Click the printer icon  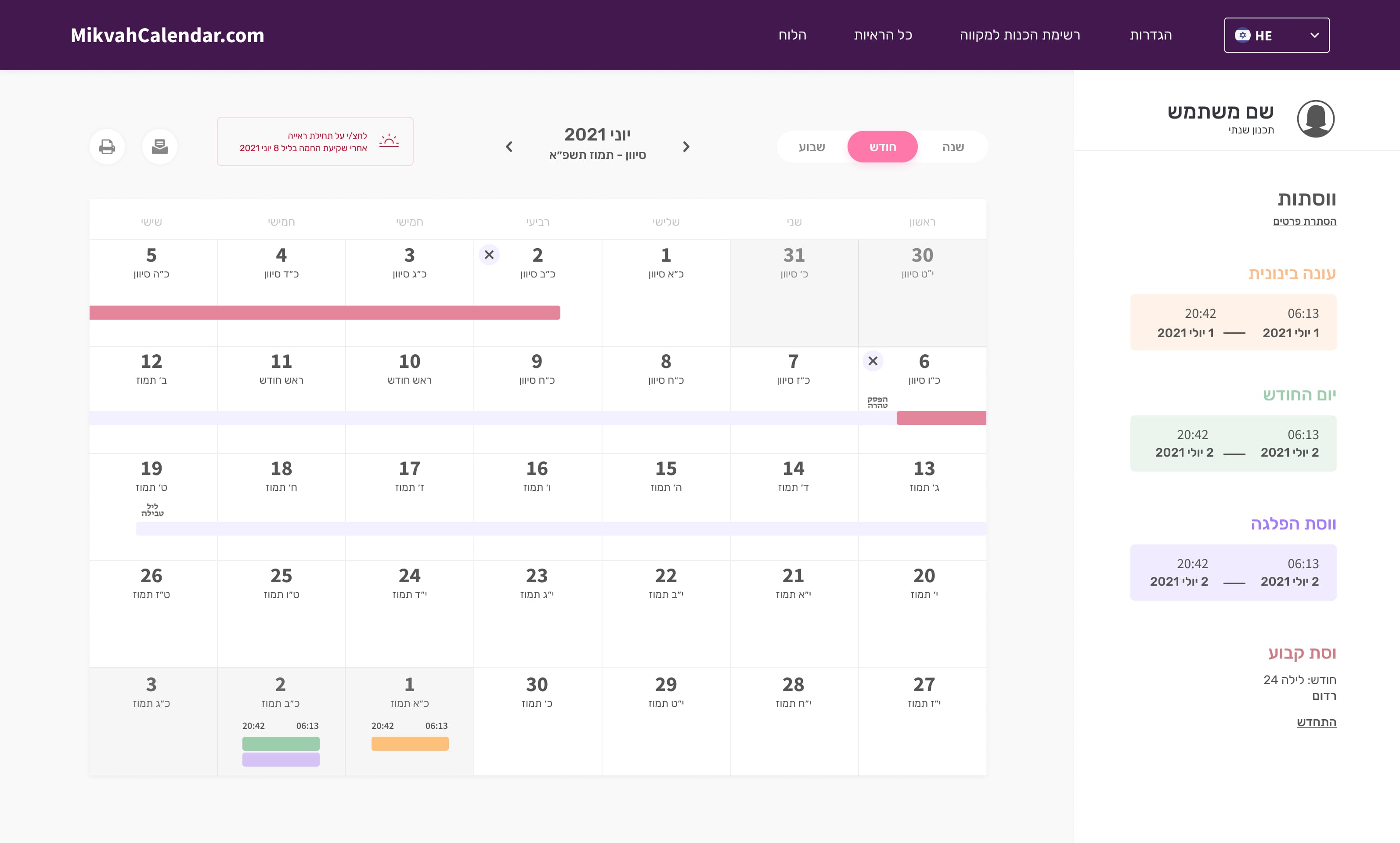107,147
